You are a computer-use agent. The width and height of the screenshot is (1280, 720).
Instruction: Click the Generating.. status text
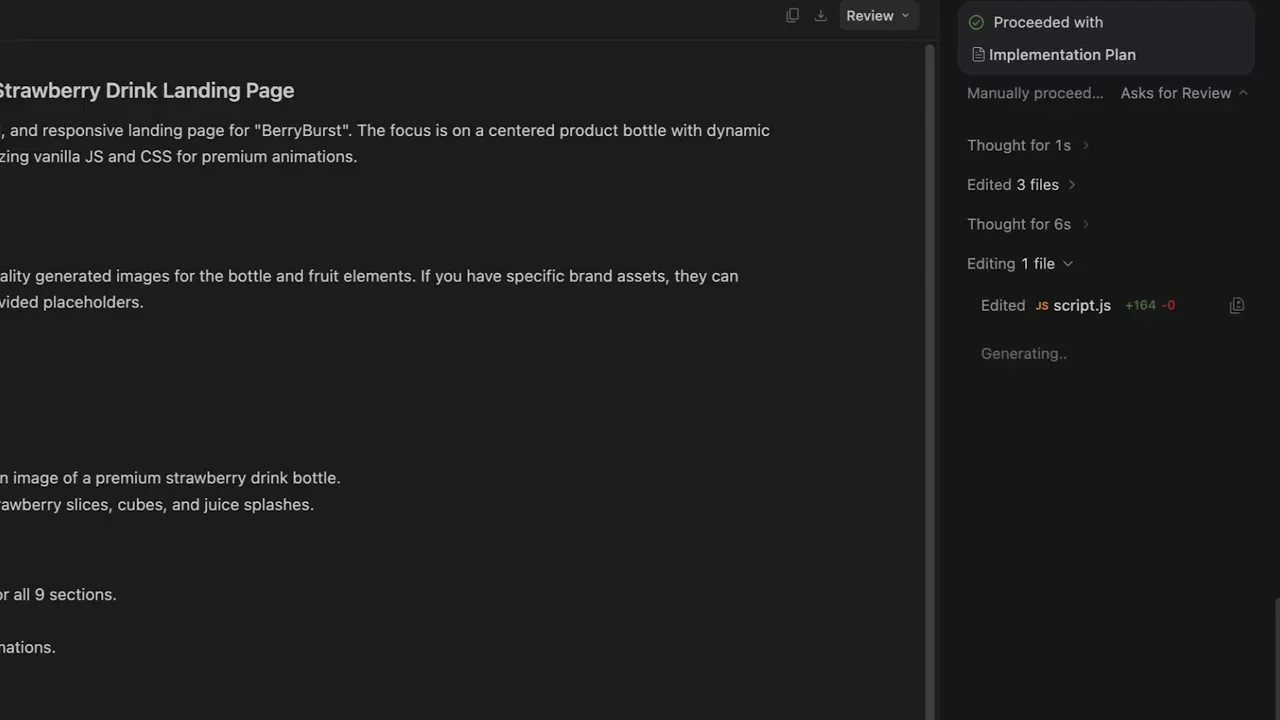[x=1024, y=354]
